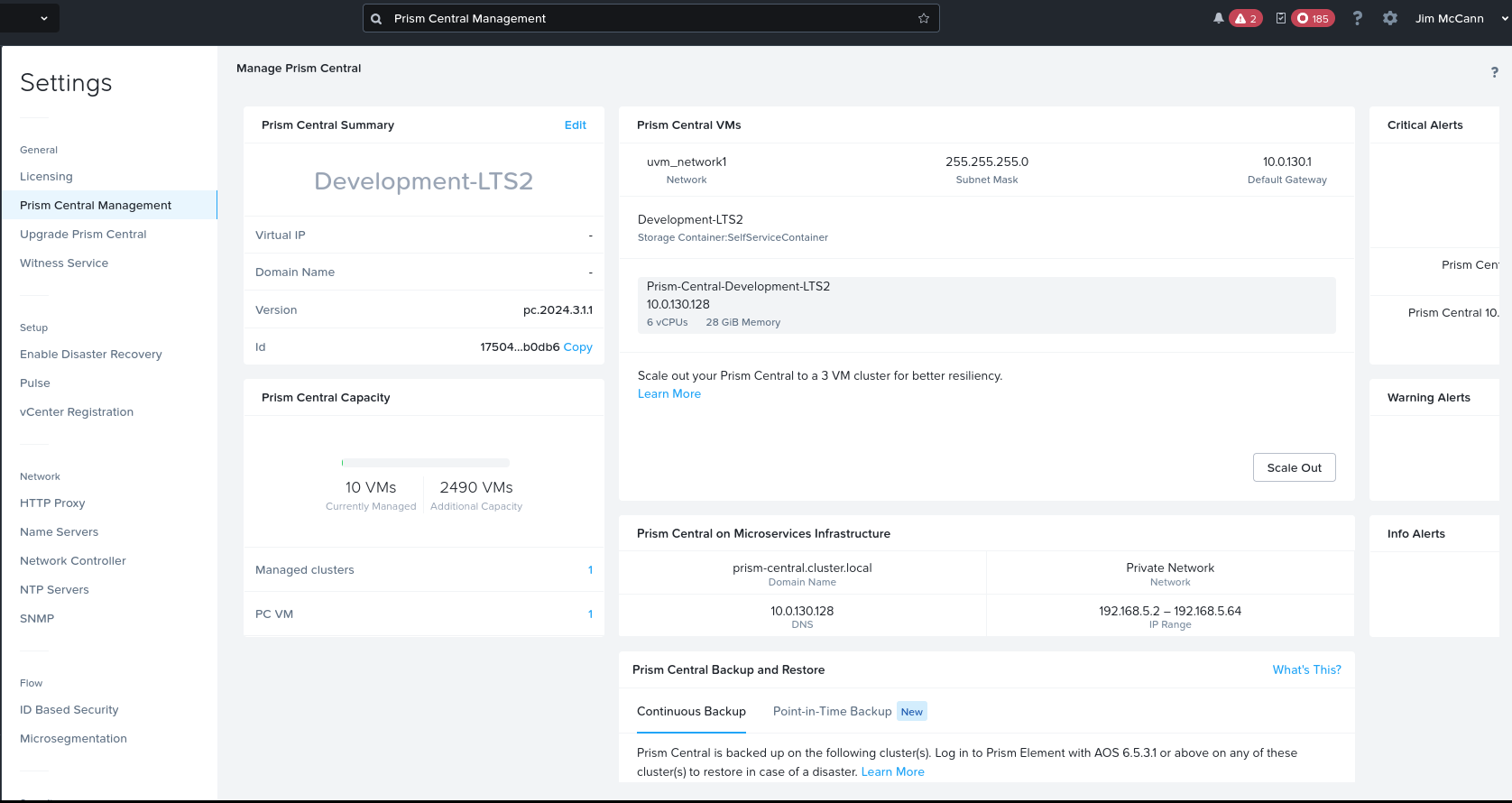Click the Prism Central capacity bar
The height and width of the screenshot is (803, 1512).
click(x=426, y=463)
